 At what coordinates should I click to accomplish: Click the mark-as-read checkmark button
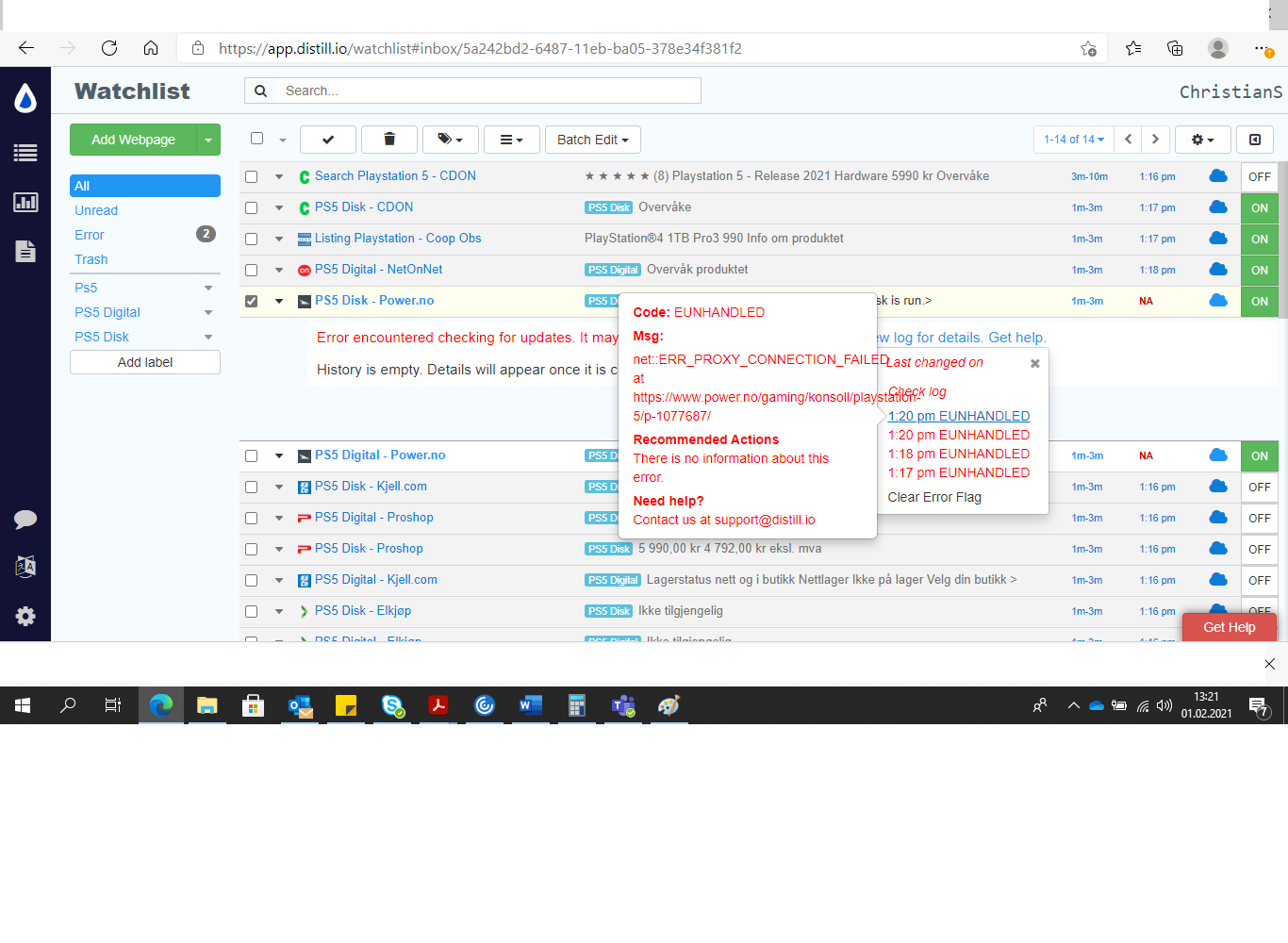pos(328,140)
